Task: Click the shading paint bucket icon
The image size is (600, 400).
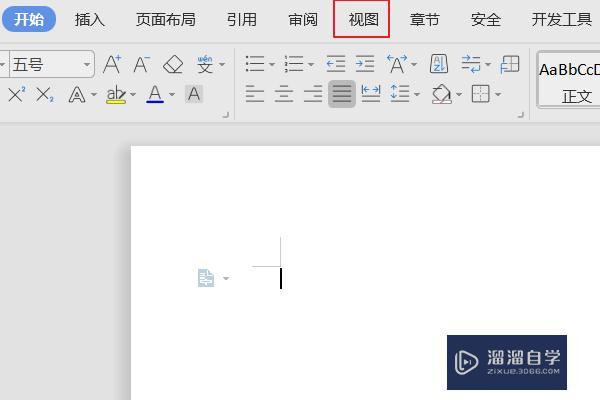Action: (442, 94)
